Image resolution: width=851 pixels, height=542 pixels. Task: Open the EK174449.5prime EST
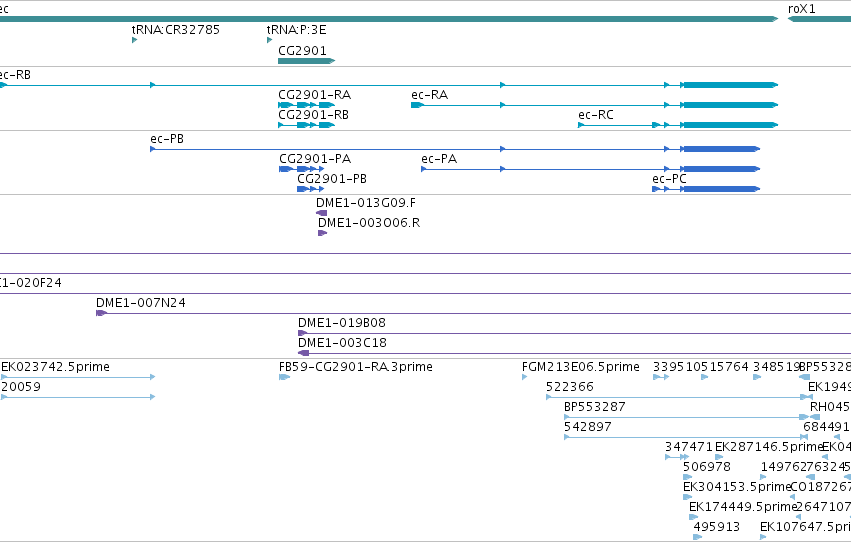tap(693, 517)
